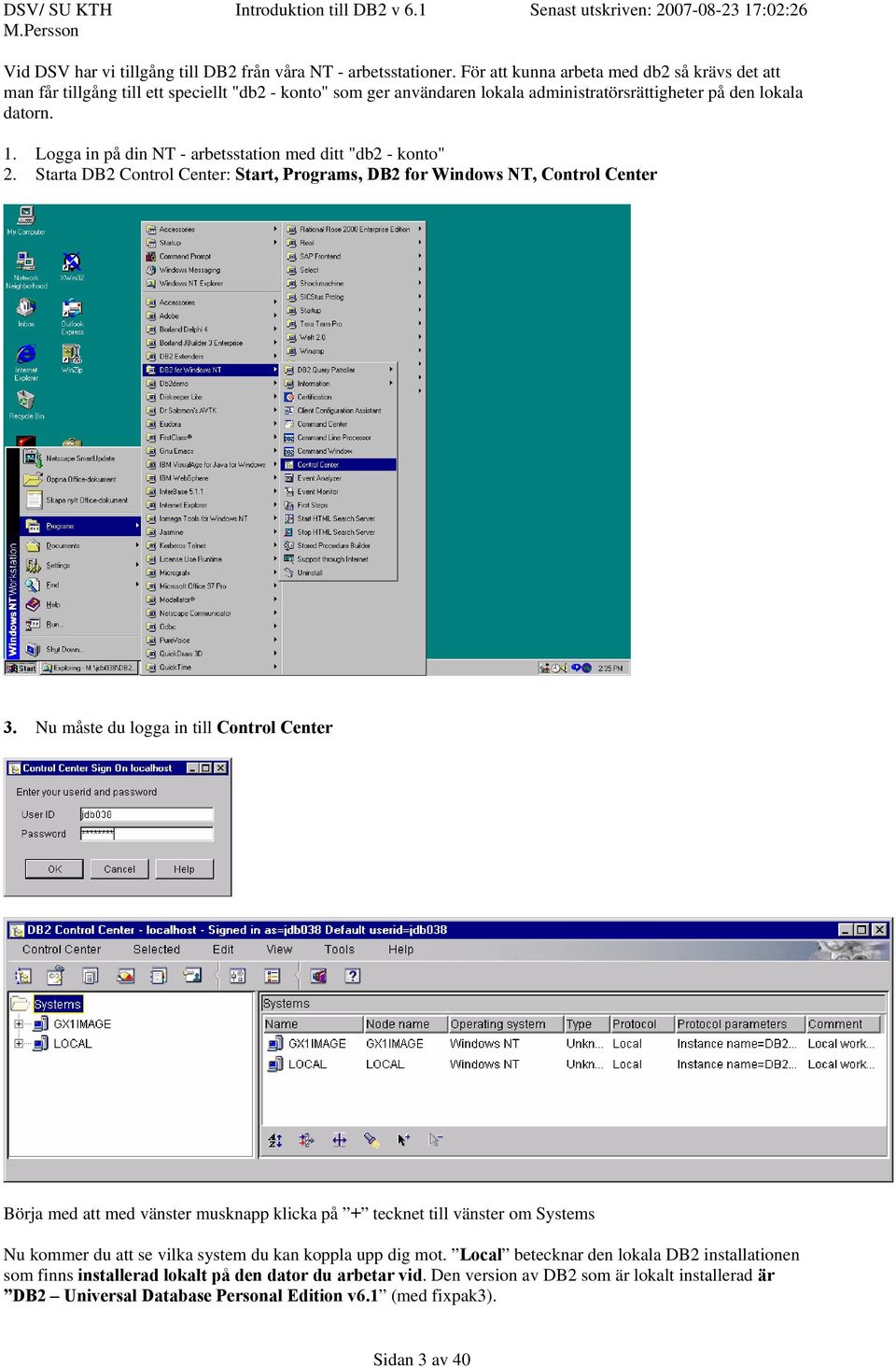Screen dimensions: 896x1367
Task: Open the View menu in Control Center
Action: click(279, 949)
